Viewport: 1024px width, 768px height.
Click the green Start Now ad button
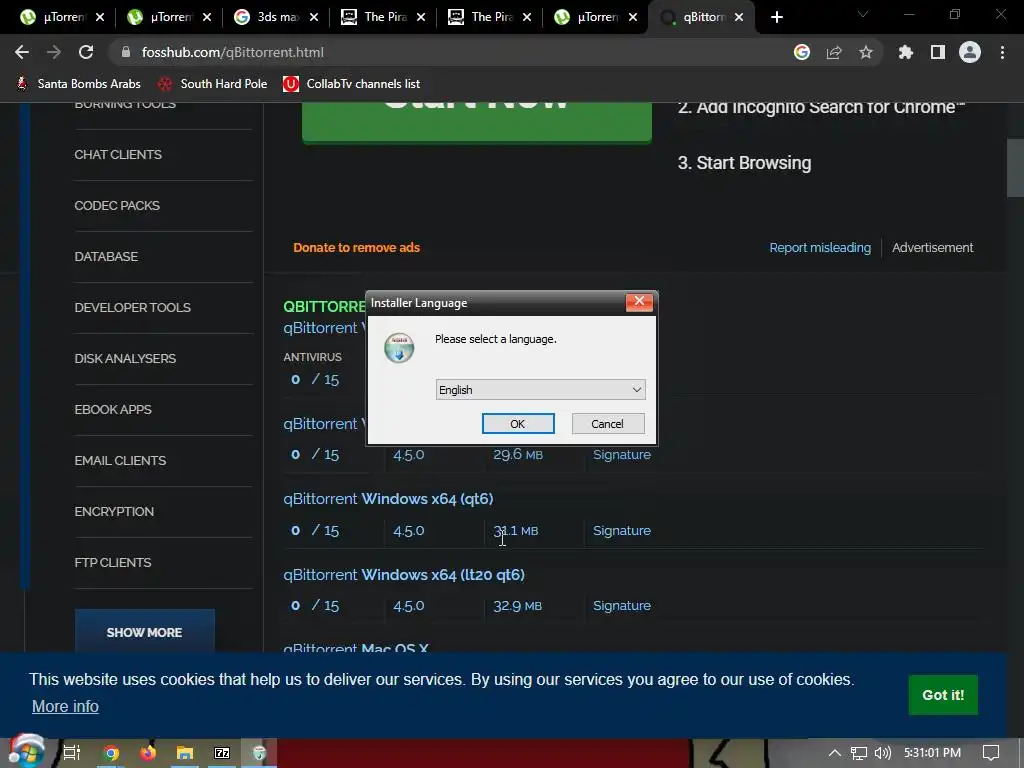click(x=477, y=121)
